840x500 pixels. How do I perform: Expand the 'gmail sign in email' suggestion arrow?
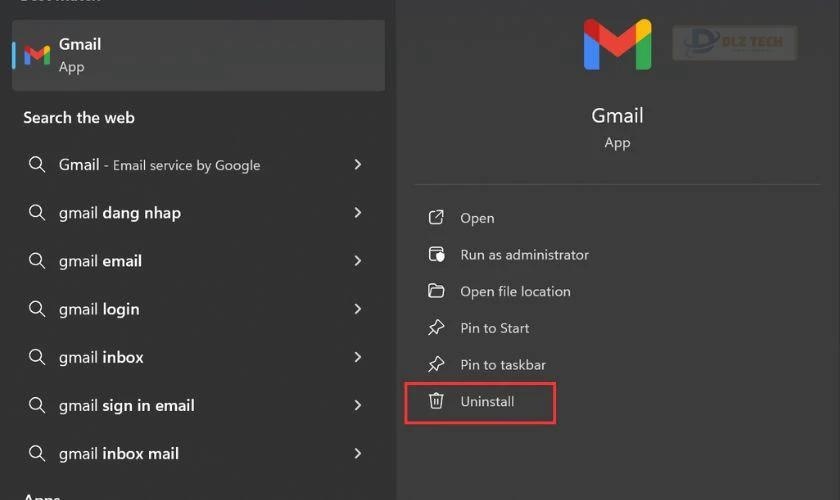click(x=358, y=406)
